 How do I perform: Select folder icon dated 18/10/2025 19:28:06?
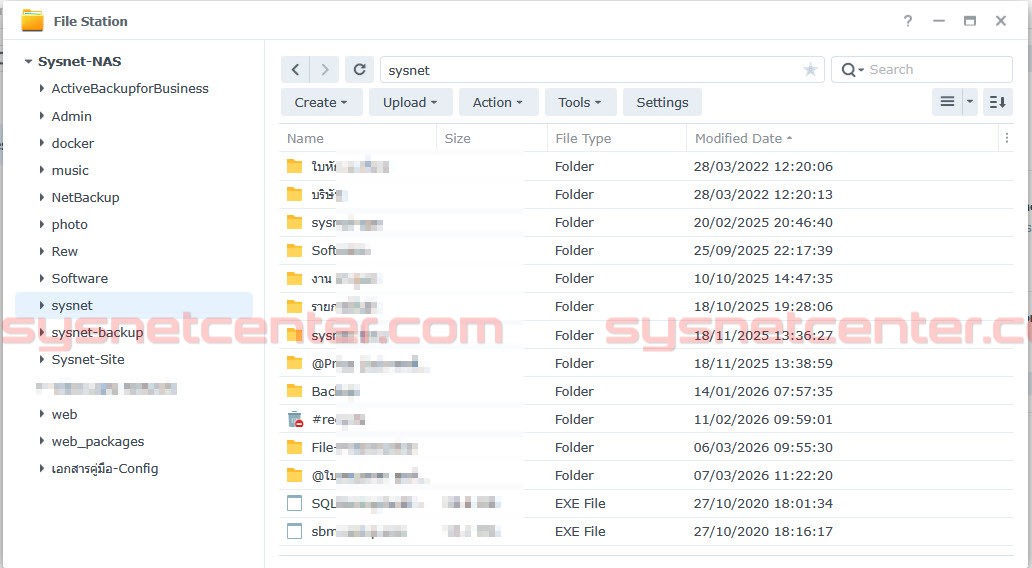point(295,306)
